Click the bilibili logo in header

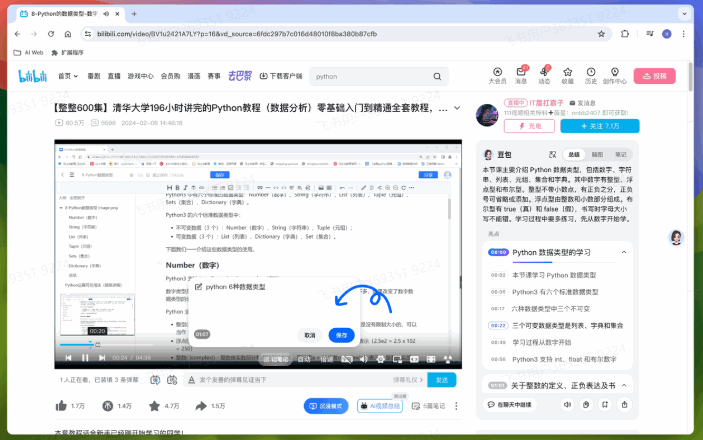coord(33,75)
